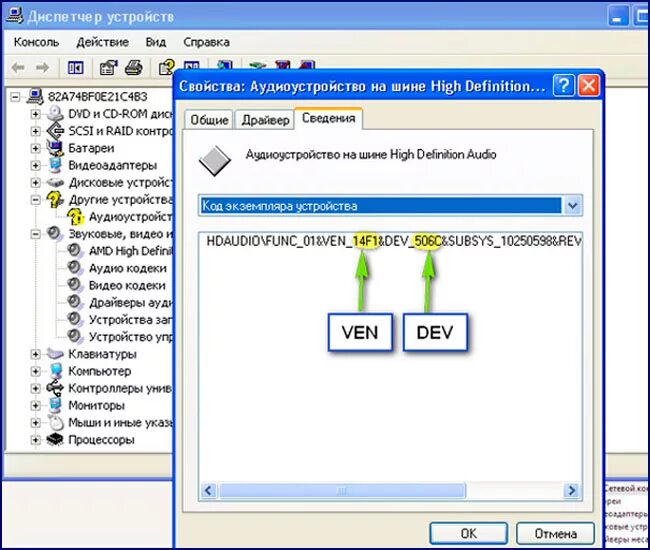Click the OK button

coord(468,533)
